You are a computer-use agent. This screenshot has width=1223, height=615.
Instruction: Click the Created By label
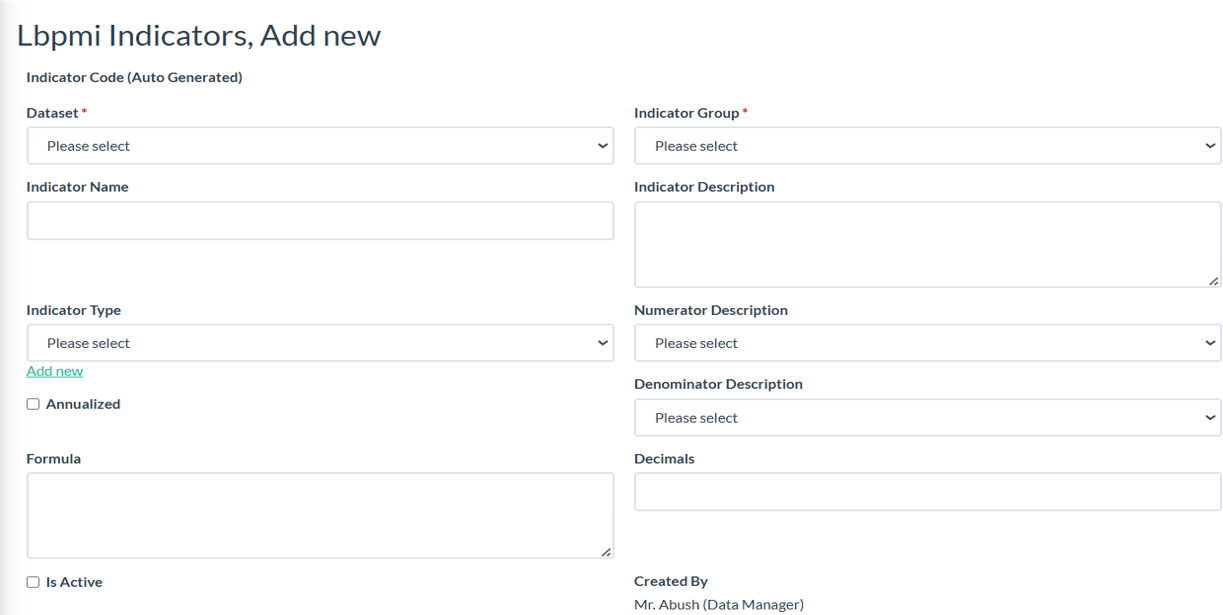(670, 581)
